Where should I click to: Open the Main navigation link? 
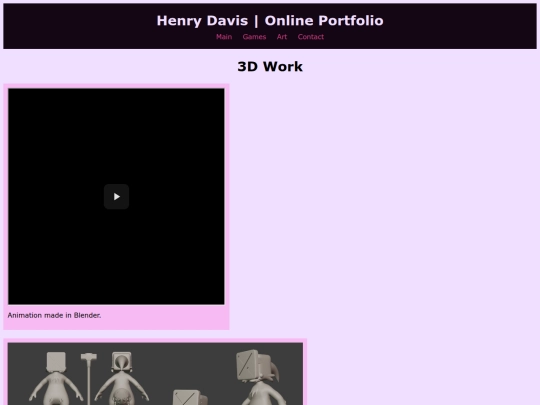[x=224, y=37]
